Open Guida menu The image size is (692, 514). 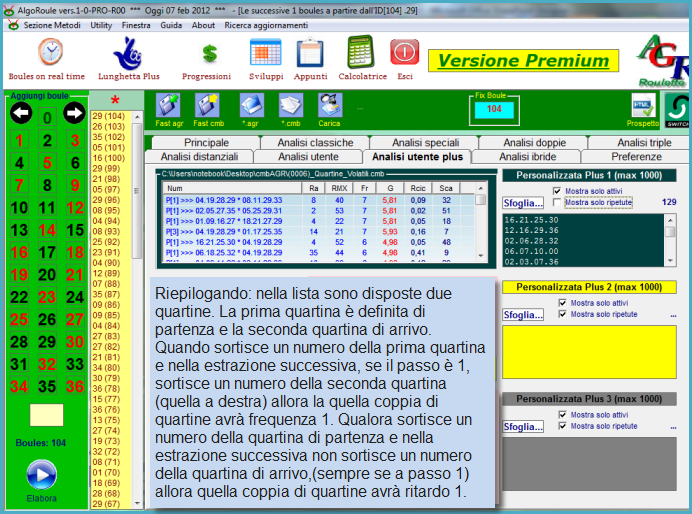pos(171,25)
